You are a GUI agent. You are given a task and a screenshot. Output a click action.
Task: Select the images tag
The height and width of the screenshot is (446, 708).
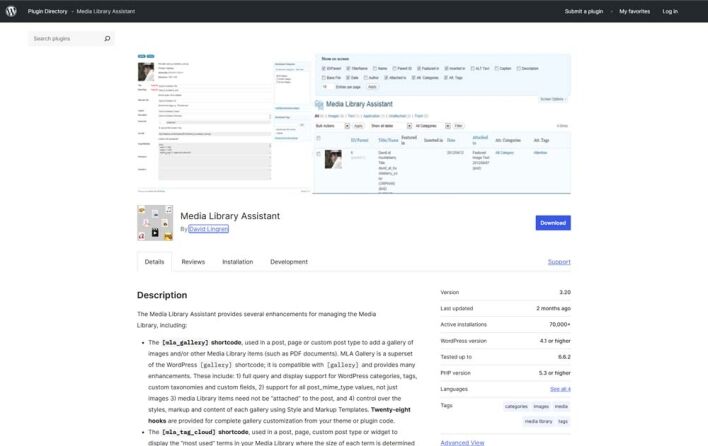541,407
